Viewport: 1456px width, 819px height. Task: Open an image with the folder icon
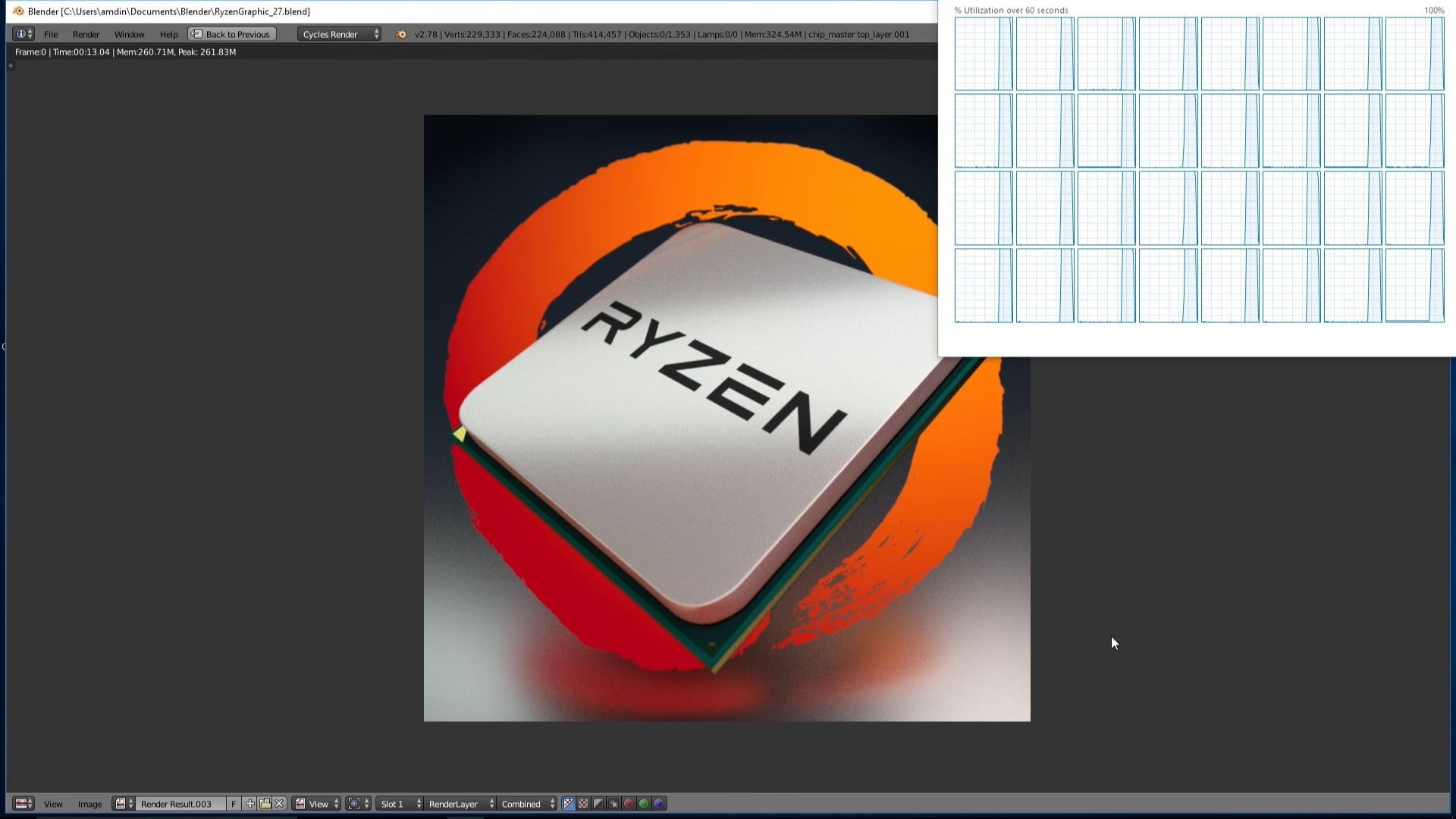coord(265,804)
